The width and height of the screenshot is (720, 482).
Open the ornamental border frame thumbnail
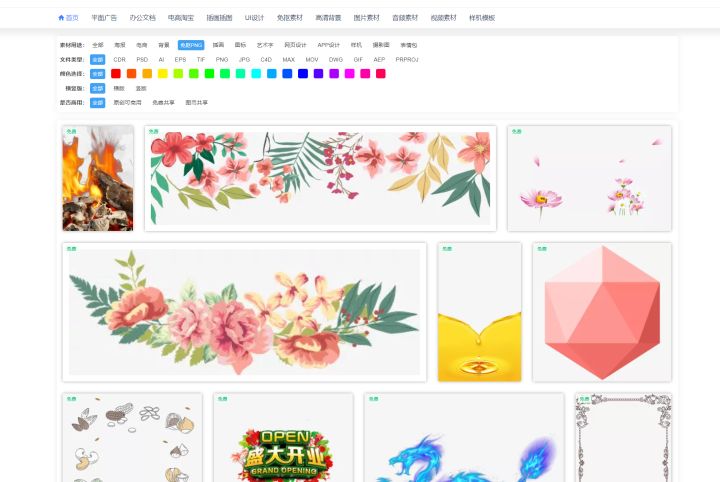coord(624,437)
